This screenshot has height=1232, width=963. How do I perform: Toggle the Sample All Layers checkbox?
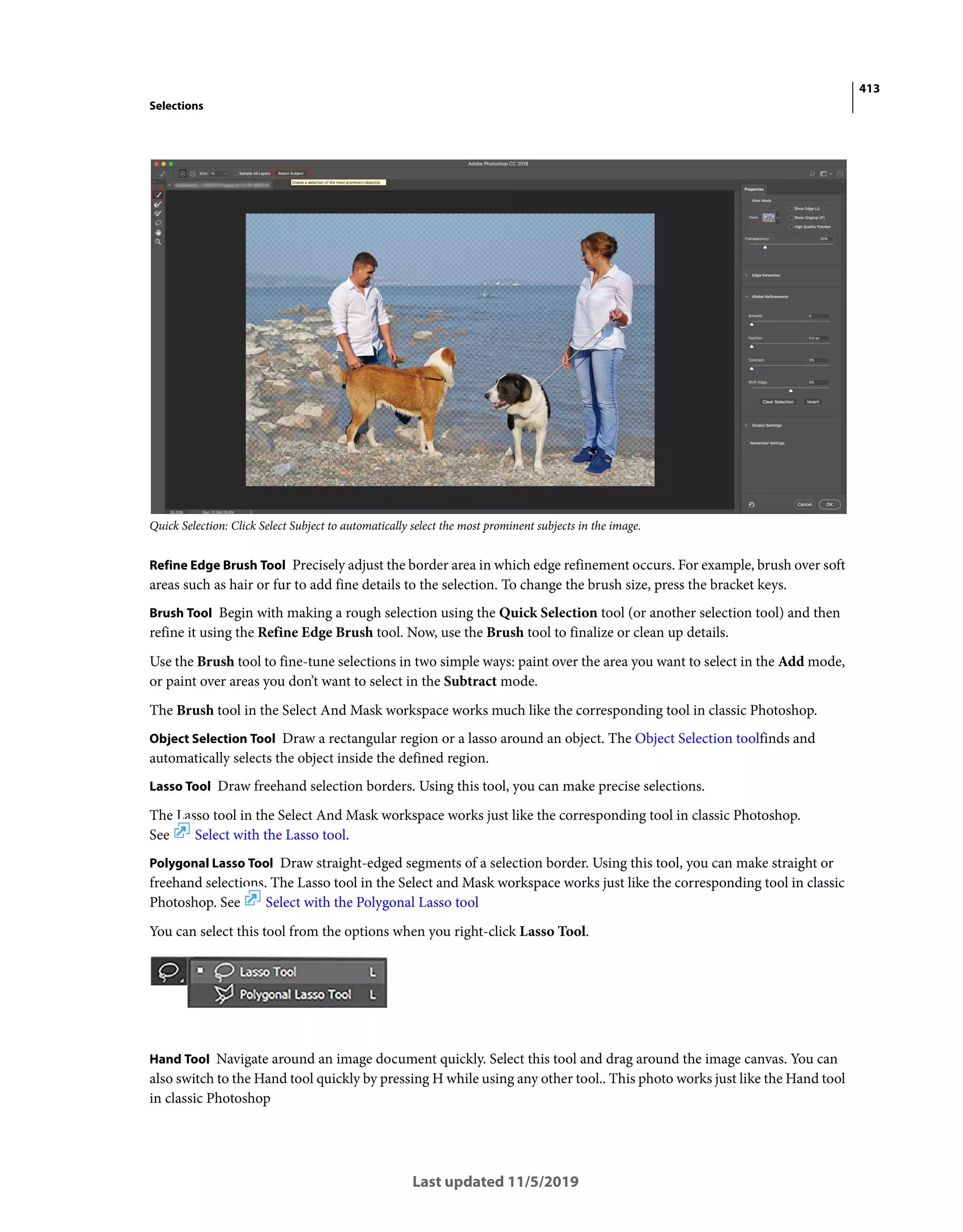click(x=236, y=174)
